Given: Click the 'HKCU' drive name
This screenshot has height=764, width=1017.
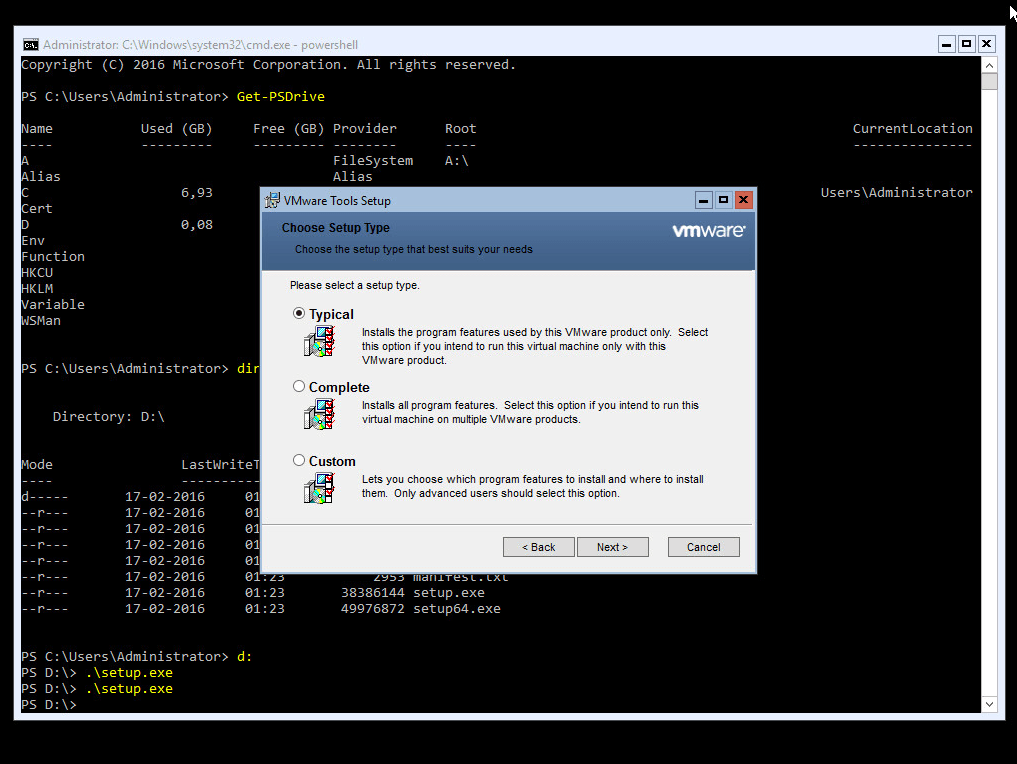Looking at the screenshot, I should pos(37,273).
